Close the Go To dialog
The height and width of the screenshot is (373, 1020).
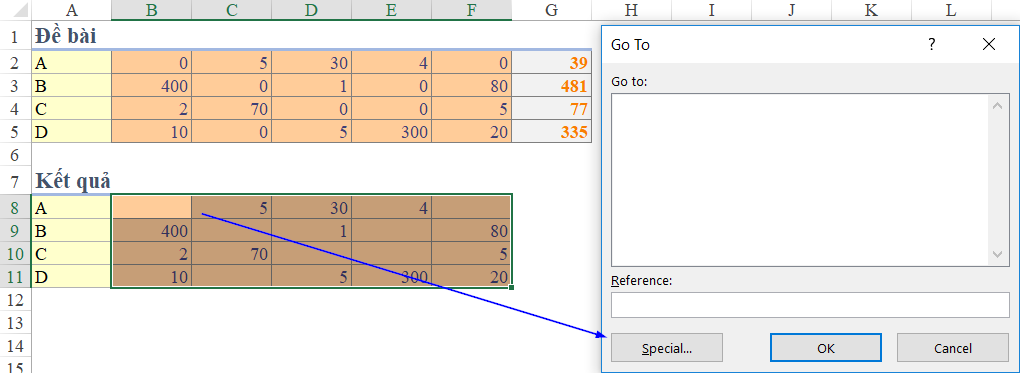(x=989, y=44)
